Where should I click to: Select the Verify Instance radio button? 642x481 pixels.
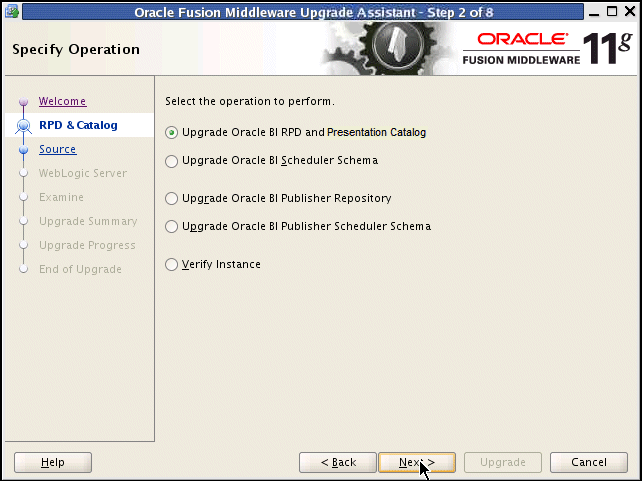click(171, 264)
